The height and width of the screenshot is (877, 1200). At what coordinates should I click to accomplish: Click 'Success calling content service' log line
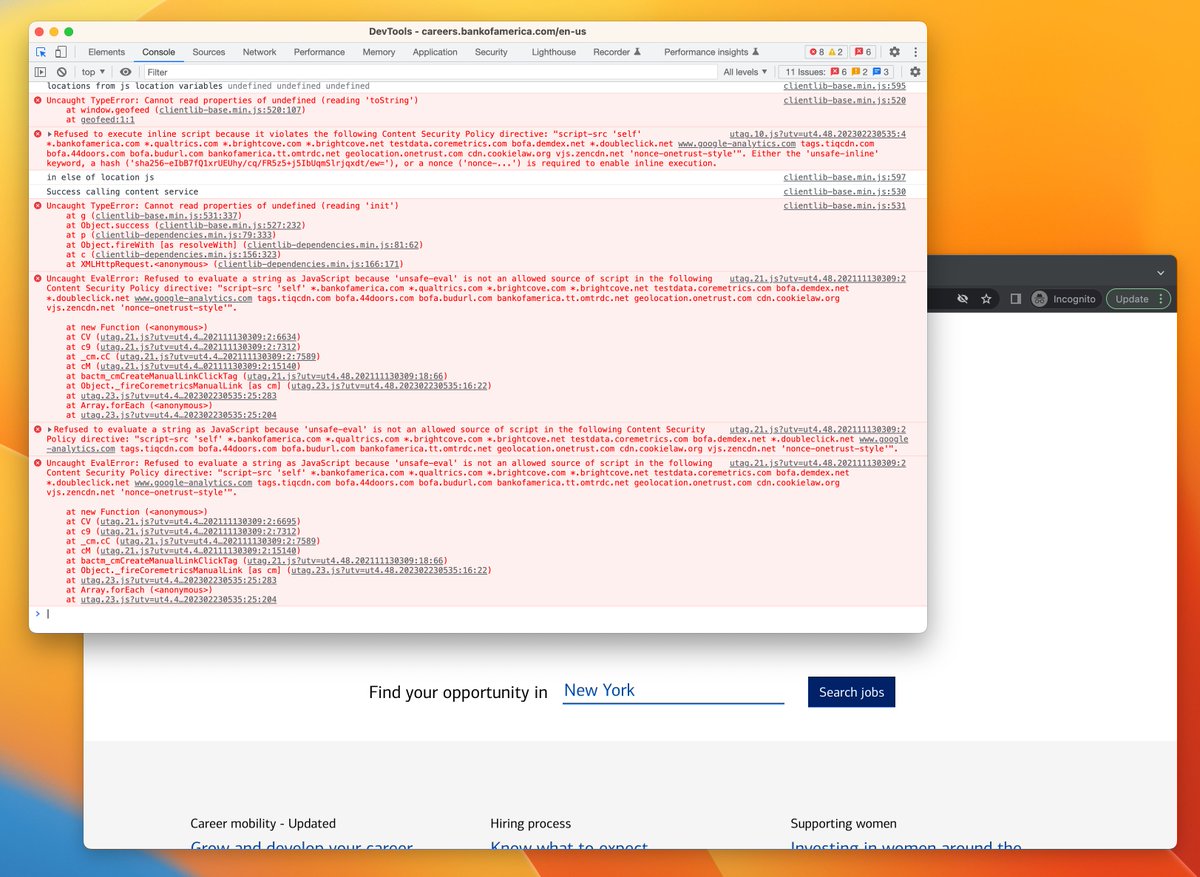[x=122, y=192]
